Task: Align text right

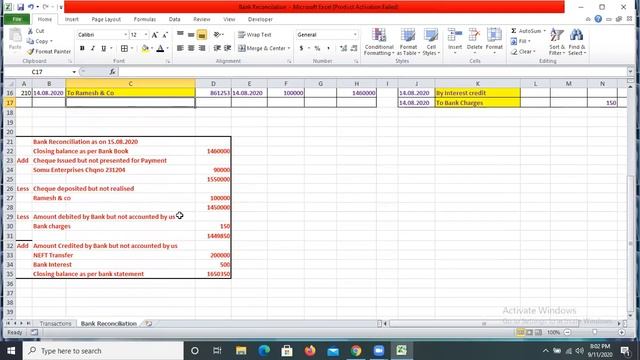Action: point(202,48)
